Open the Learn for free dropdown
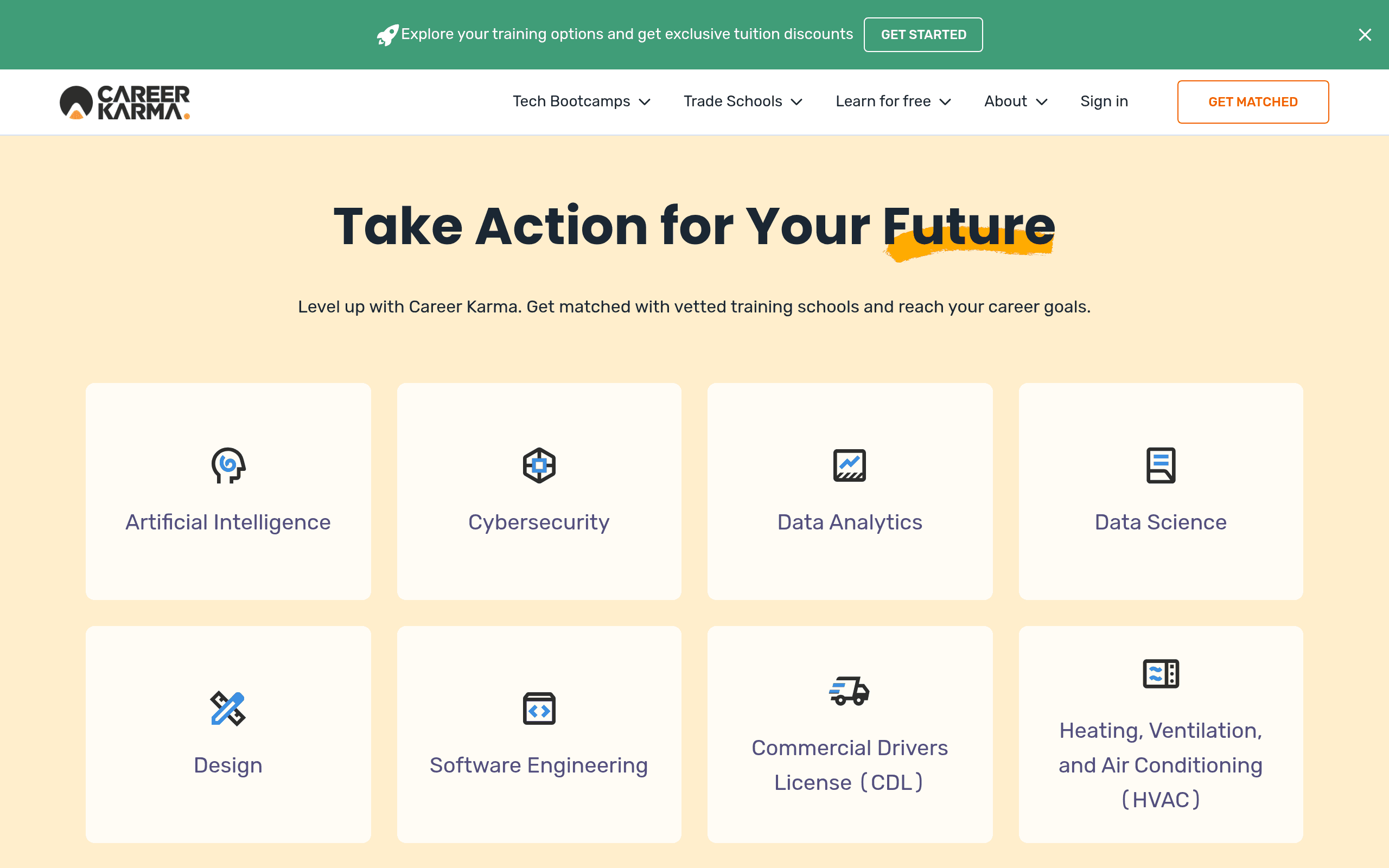This screenshot has width=1389, height=868. (x=893, y=101)
